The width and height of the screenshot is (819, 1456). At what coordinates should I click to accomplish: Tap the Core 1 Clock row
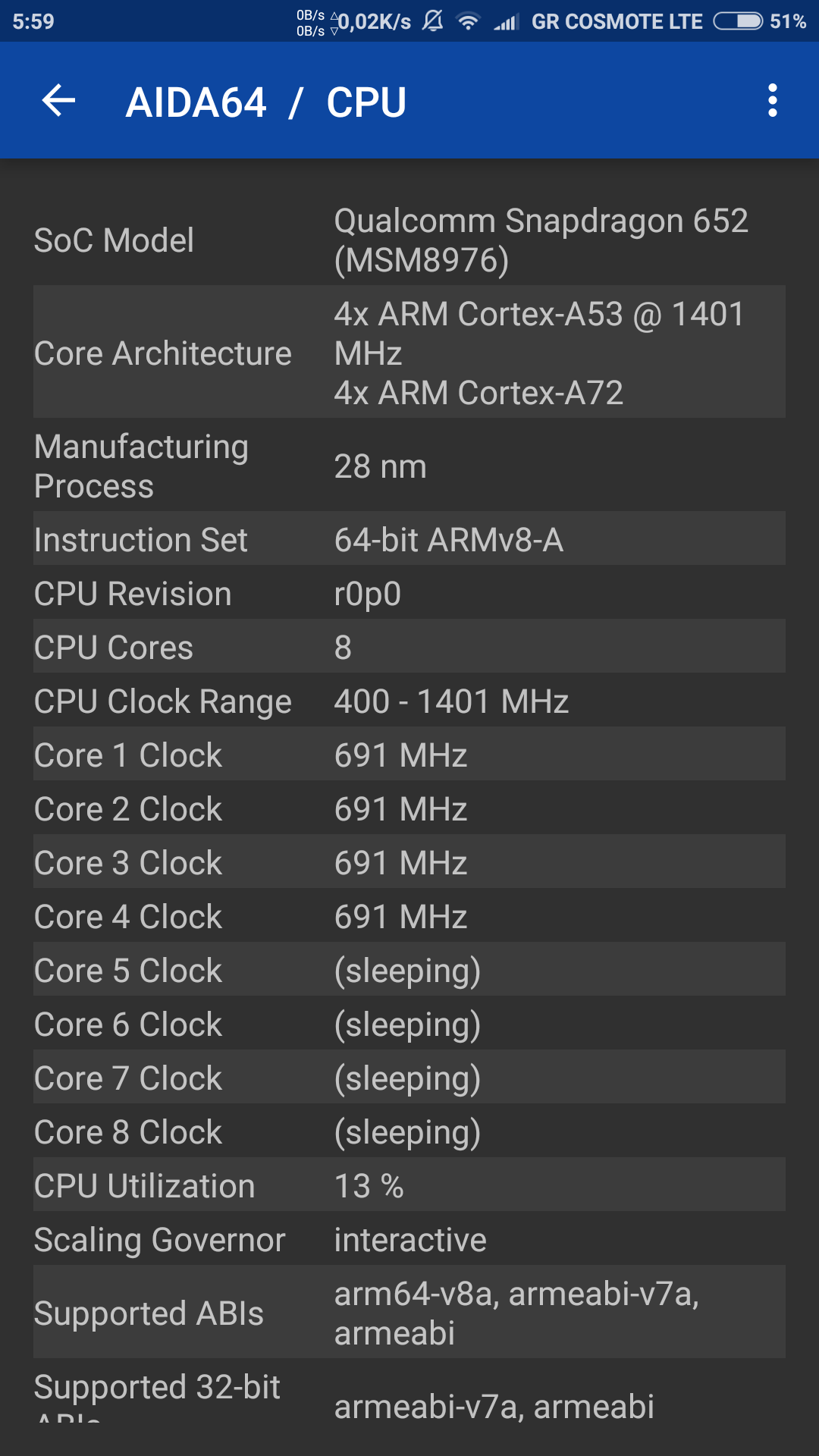409,755
